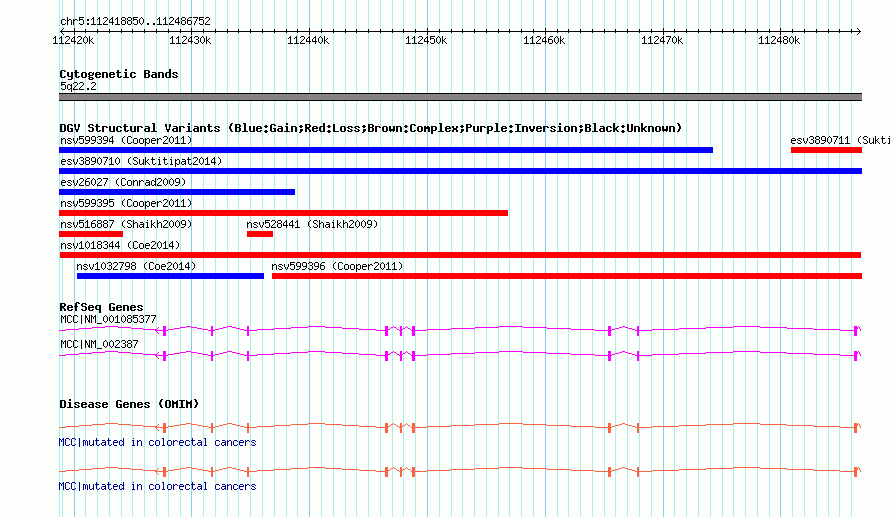
Task: Open the upper MCC|mutated in colorectal cancers link
Action: tap(157, 442)
